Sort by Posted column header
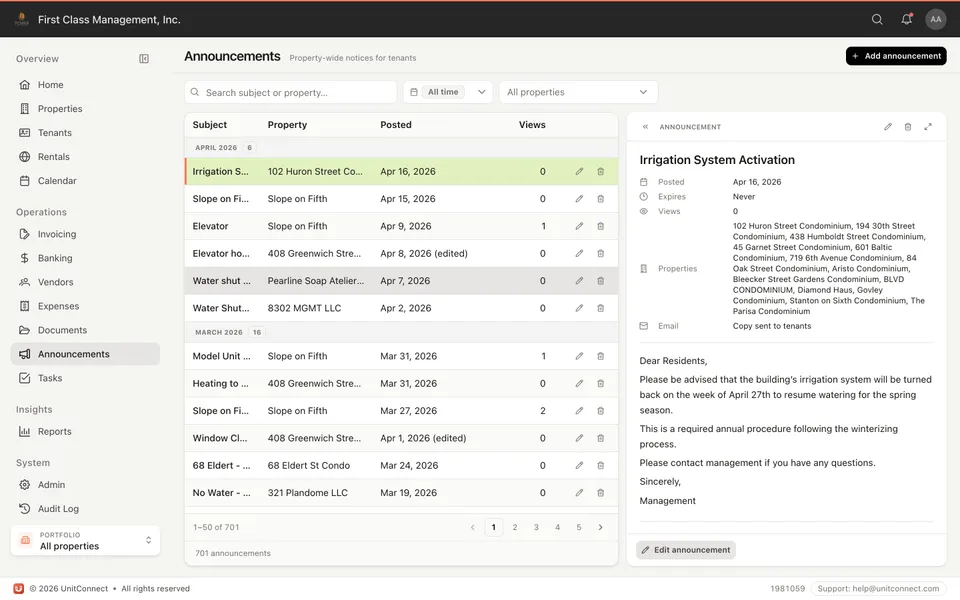 pyautogui.click(x=396, y=125)
